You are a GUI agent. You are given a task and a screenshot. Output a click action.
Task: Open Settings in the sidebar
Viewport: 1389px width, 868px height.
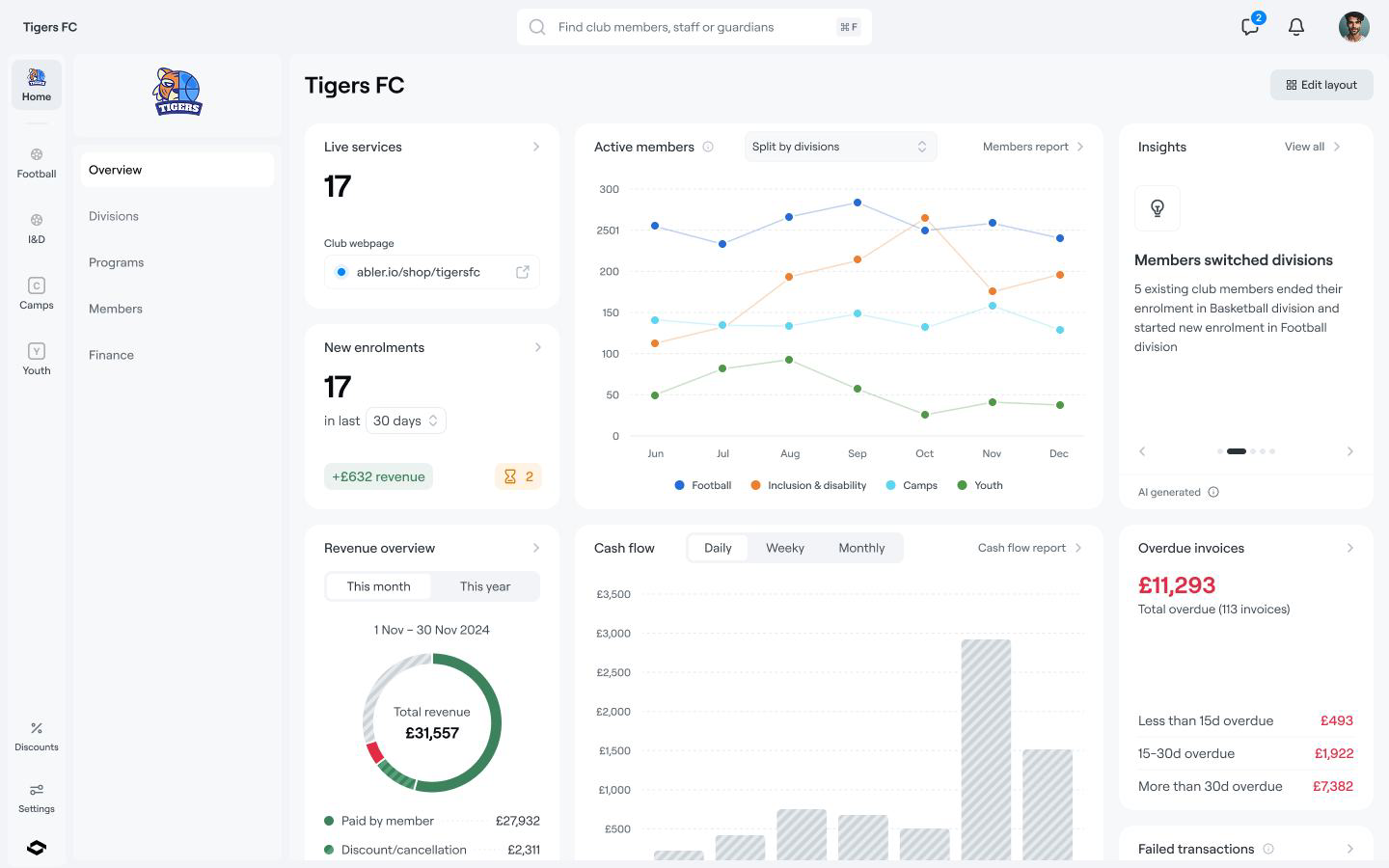[x=37, y=798]
